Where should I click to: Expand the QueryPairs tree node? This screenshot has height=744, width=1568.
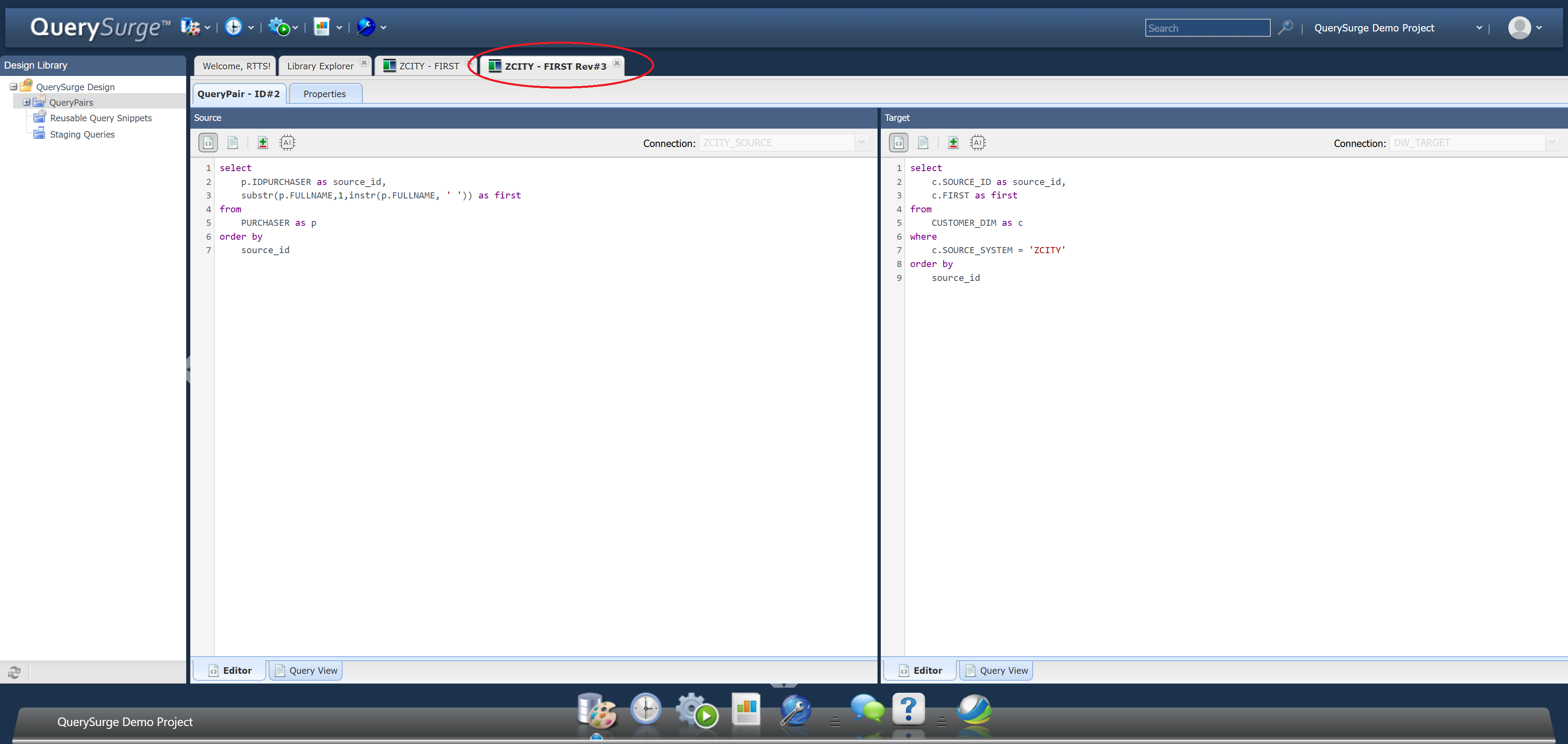[27, 102]
